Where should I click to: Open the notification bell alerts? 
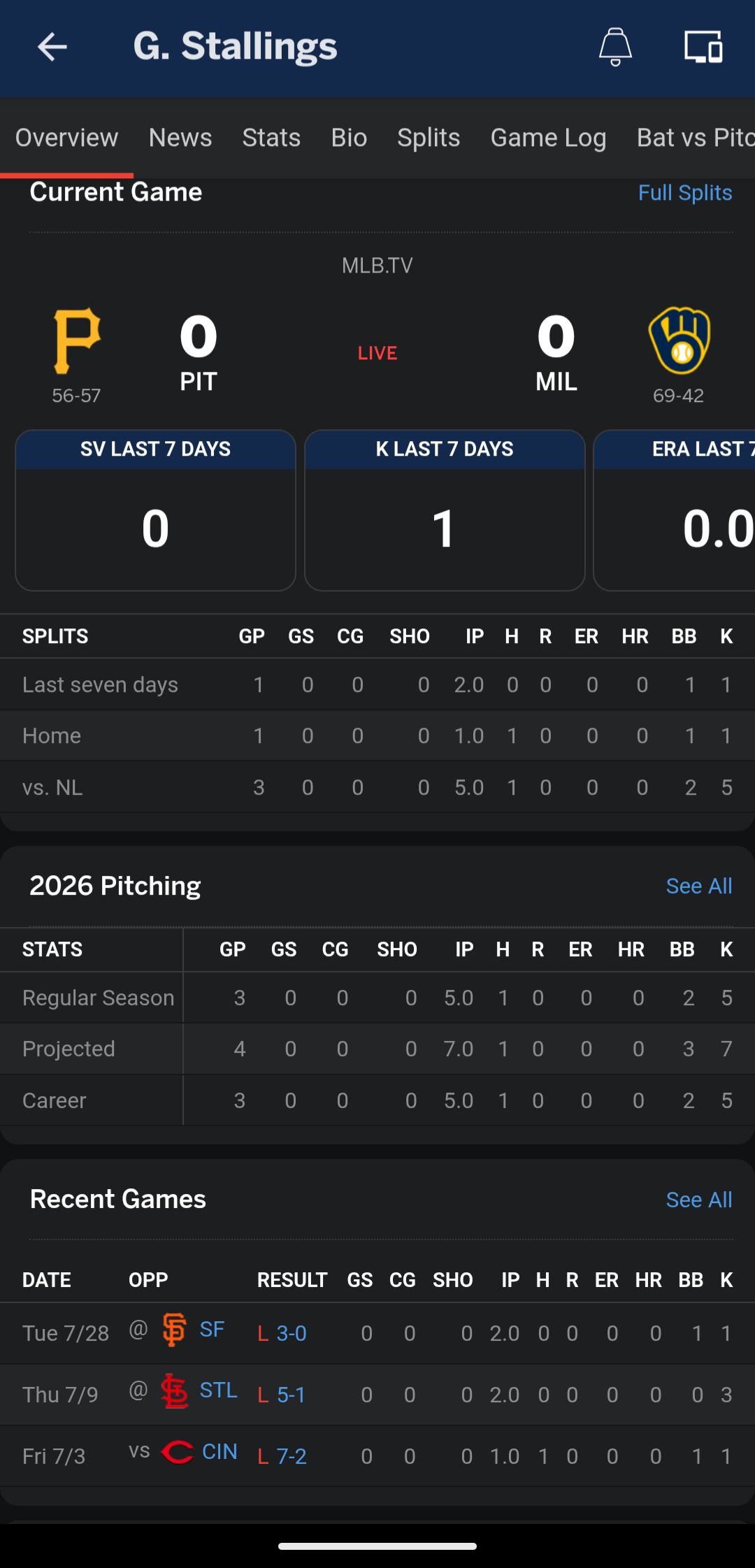point(615,47)
